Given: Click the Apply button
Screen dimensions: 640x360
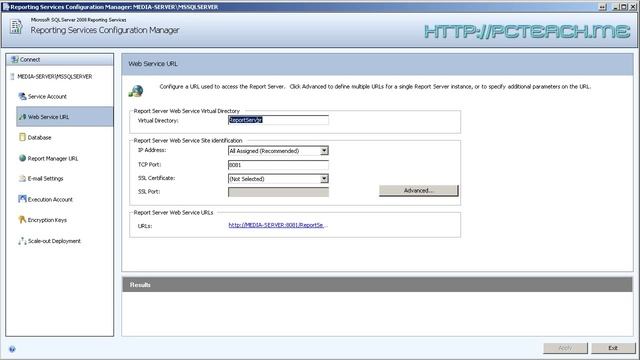Looking at the screenshot, I should click(x=565, y=348).
